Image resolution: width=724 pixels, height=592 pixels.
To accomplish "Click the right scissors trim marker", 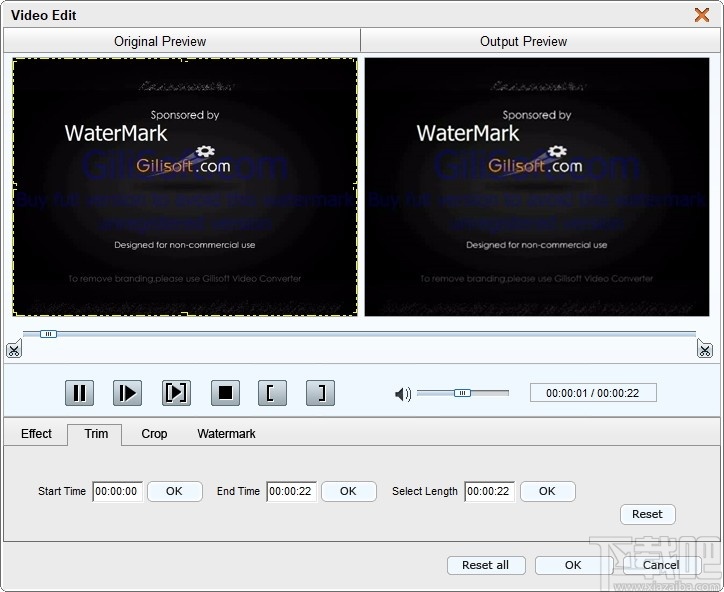I will (705, 349).
